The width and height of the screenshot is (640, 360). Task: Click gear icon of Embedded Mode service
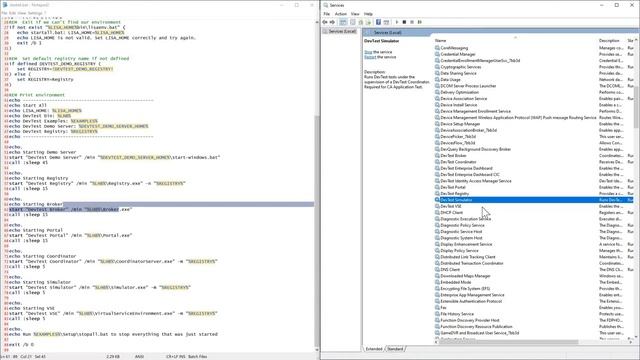437,282
